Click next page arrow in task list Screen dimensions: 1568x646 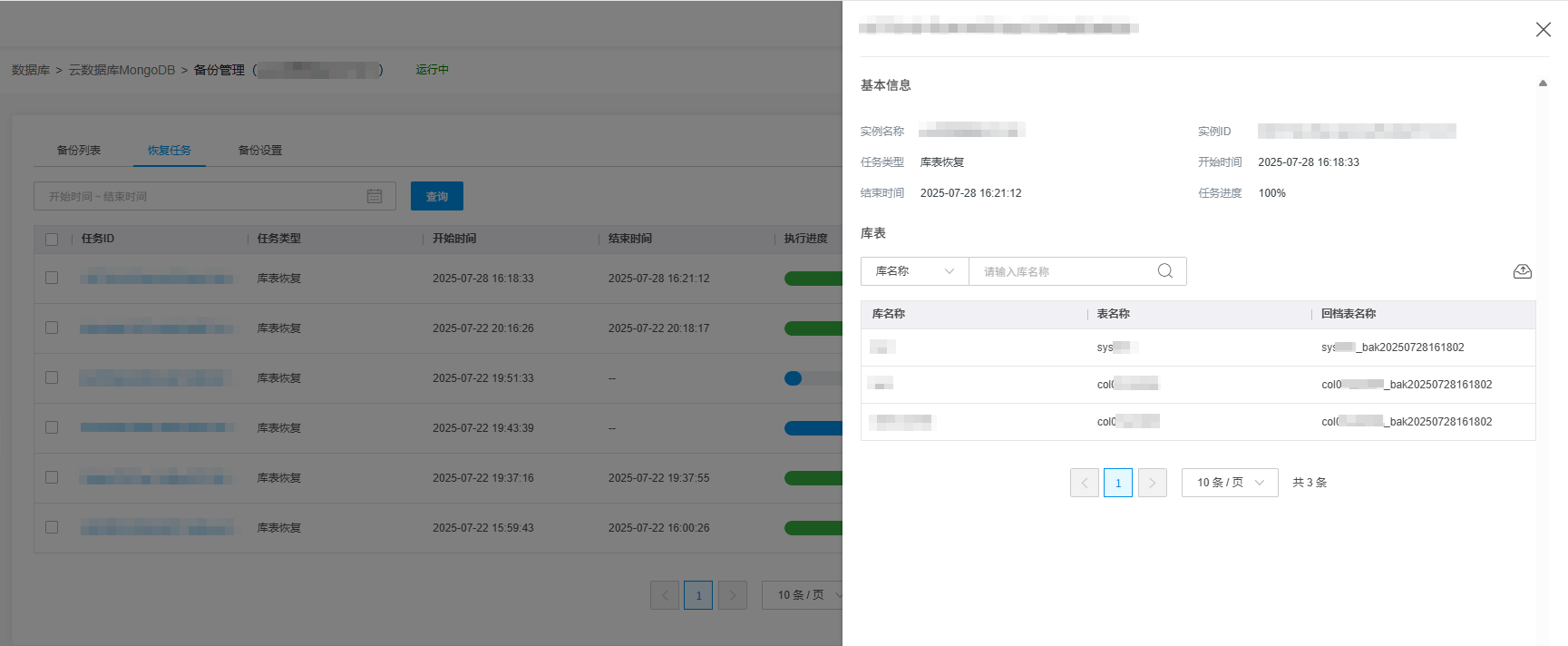[x=732, y=595]
